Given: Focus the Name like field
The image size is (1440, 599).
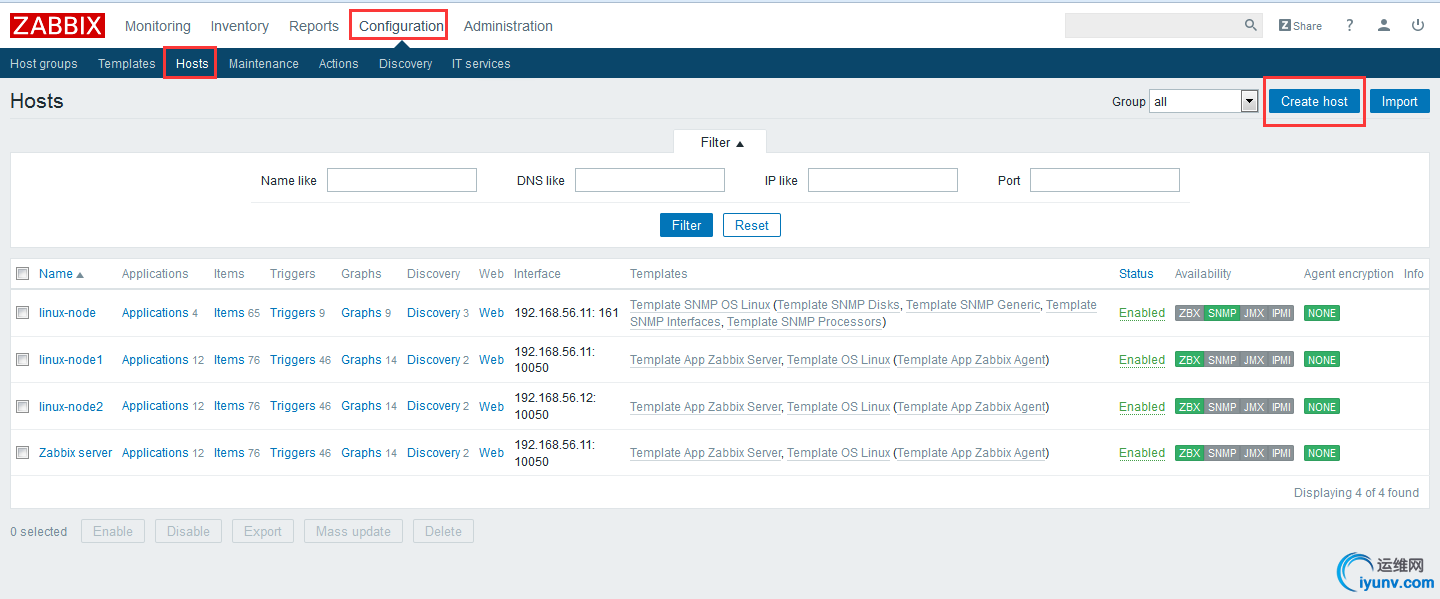Looking at the screenshot, I should point(402,180).
